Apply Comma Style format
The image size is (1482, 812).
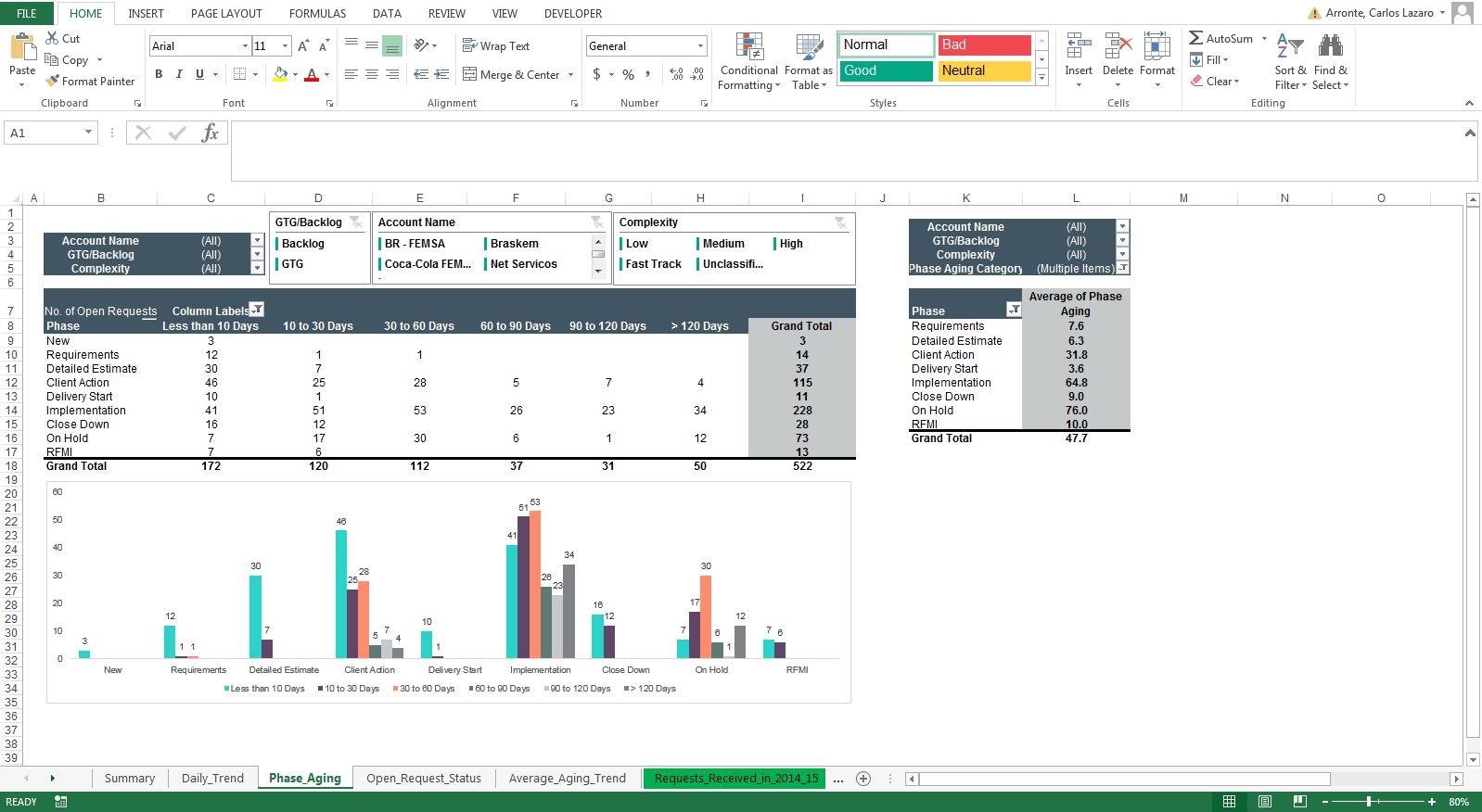point(647,74)
